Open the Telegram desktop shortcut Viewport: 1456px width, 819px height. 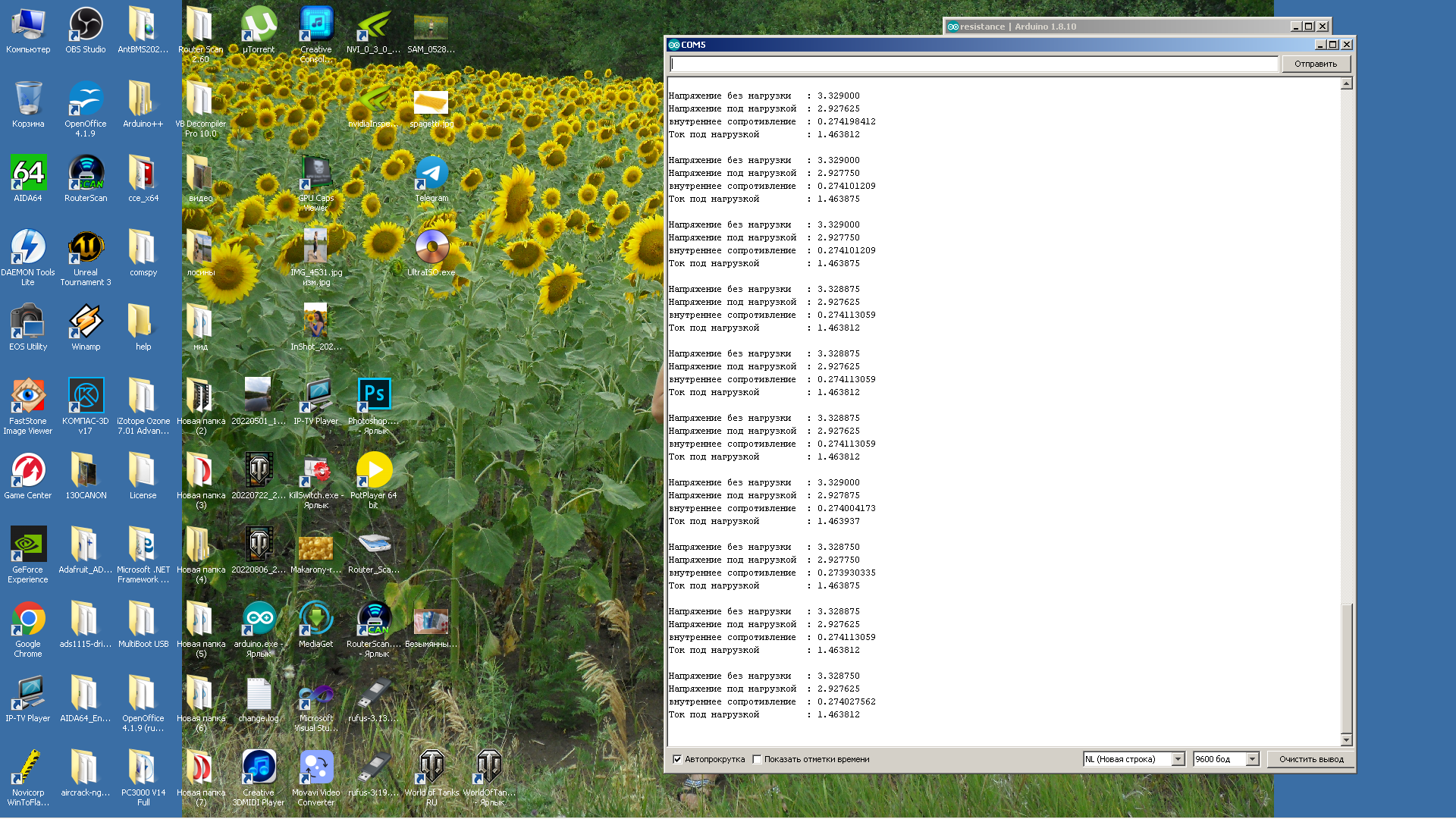(431, 175)
